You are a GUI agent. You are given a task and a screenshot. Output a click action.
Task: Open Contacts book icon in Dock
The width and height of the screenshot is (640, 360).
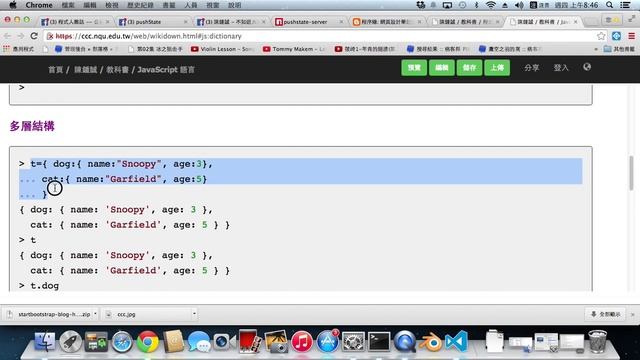click(x=174, y=341)
